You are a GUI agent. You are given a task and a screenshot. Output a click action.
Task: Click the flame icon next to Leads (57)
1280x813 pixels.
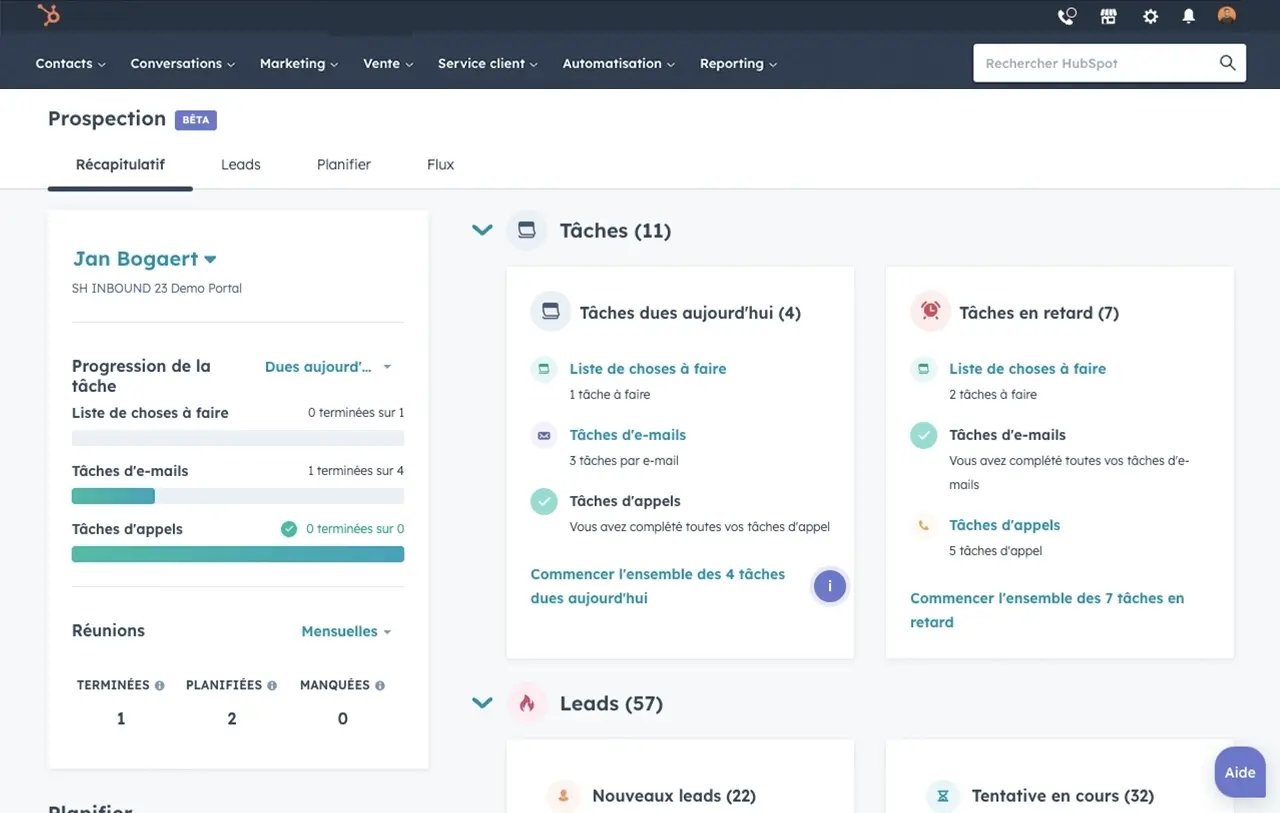pyautogui.click(x=526, y=703)
